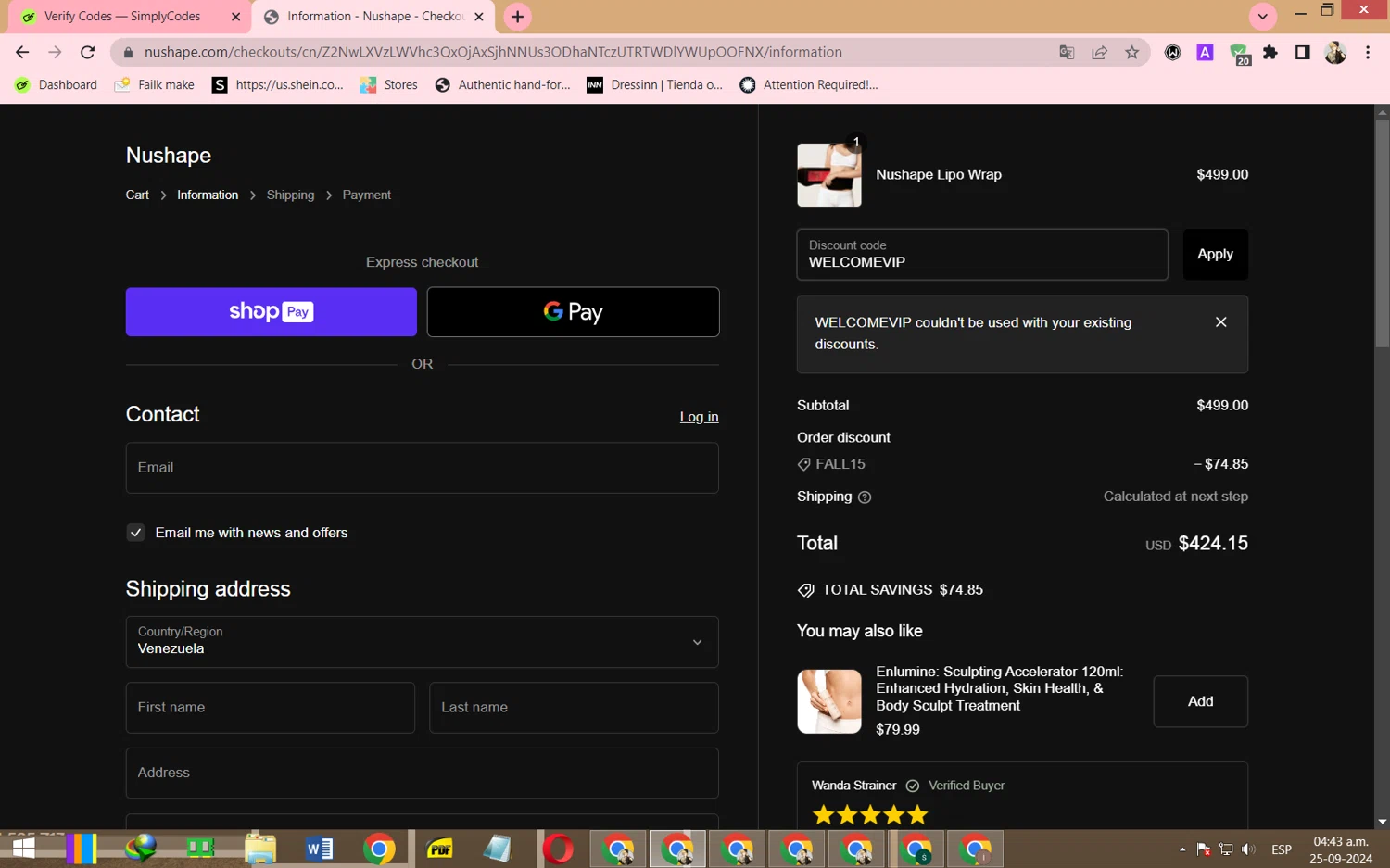
Task: Uncheck Email me with news and offers
Action: coord(136,533)
